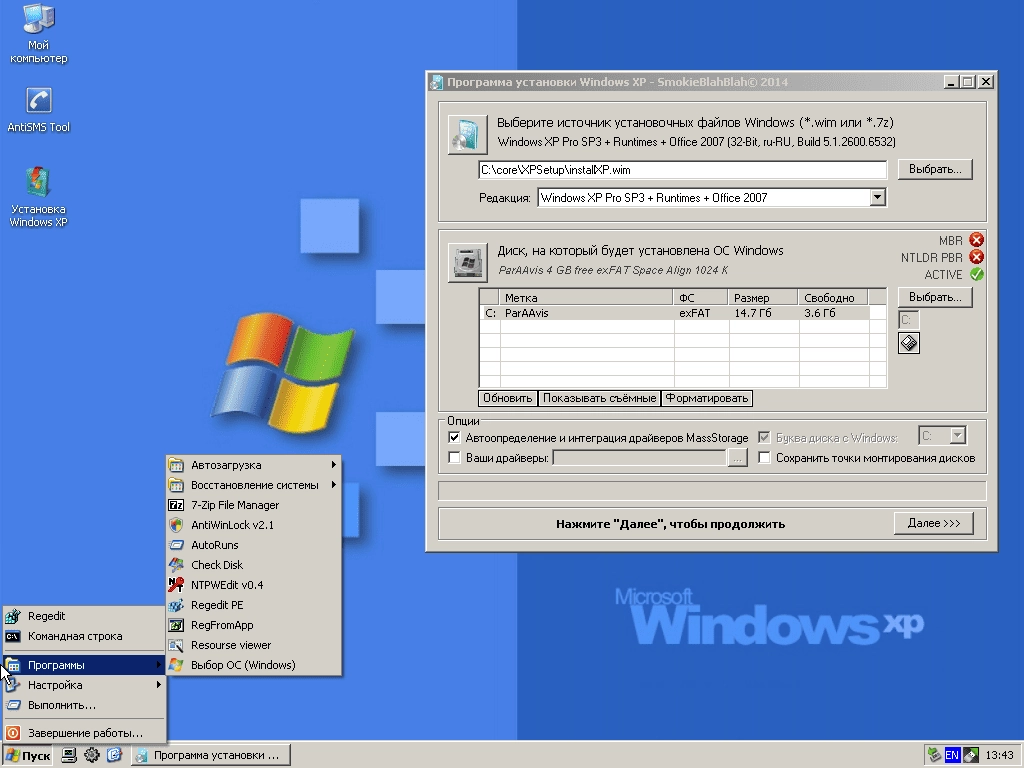This screenshot has height=768, width=1024.
Task: Open 7-Zip File Manager from menu
Action: [x=254, y=505]
